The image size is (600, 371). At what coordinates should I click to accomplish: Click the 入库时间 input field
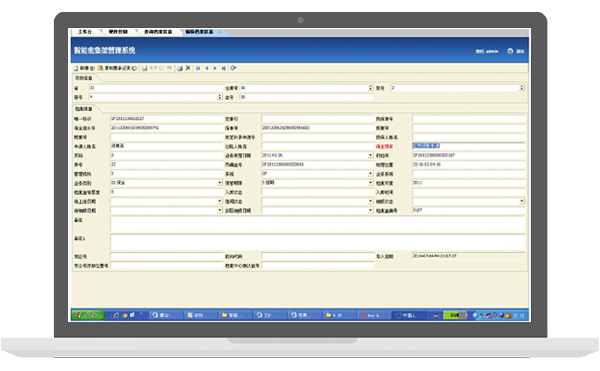click(x=468, y=192)
